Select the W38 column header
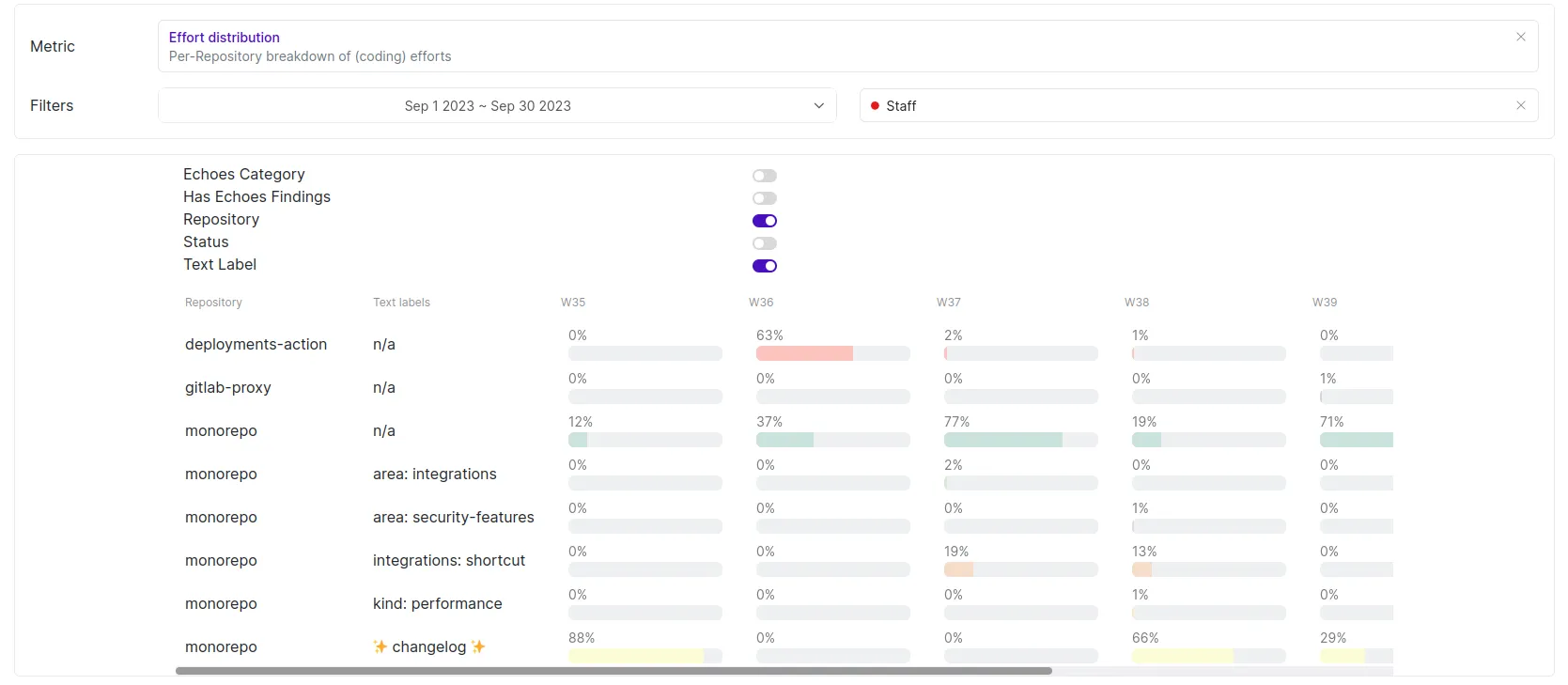 (x=1137, y=303)
